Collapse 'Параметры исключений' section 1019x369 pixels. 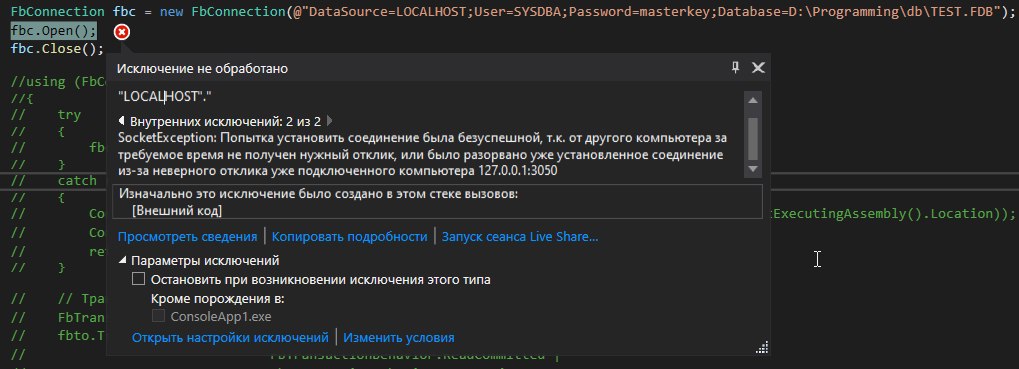(123, 261)
